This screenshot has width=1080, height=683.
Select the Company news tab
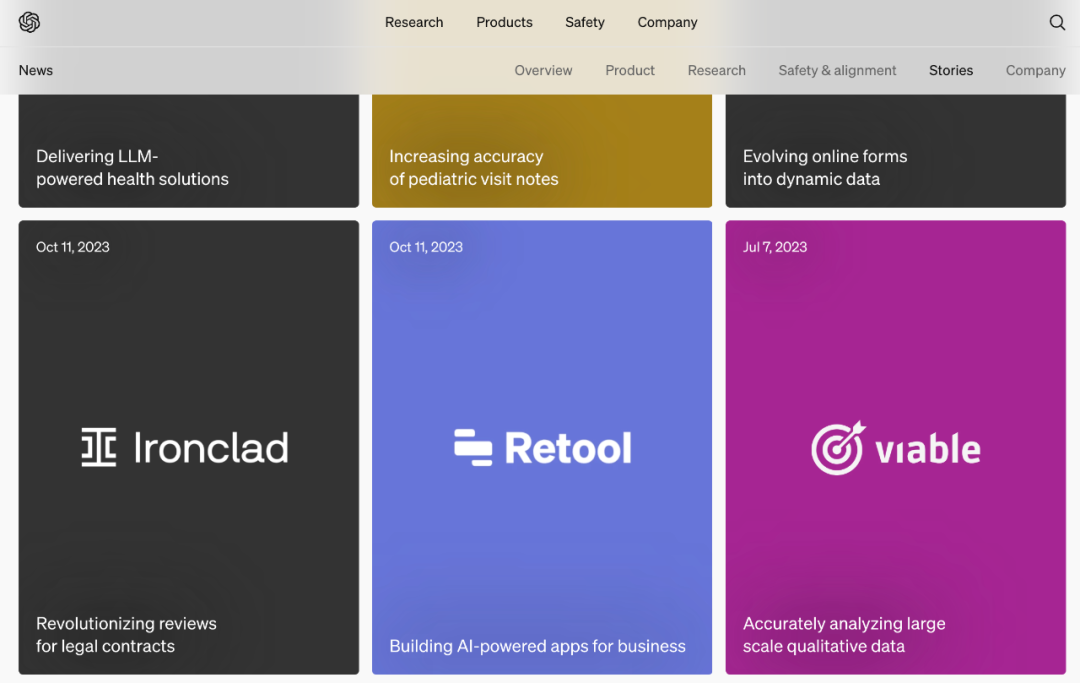[x=1035, y=70]
